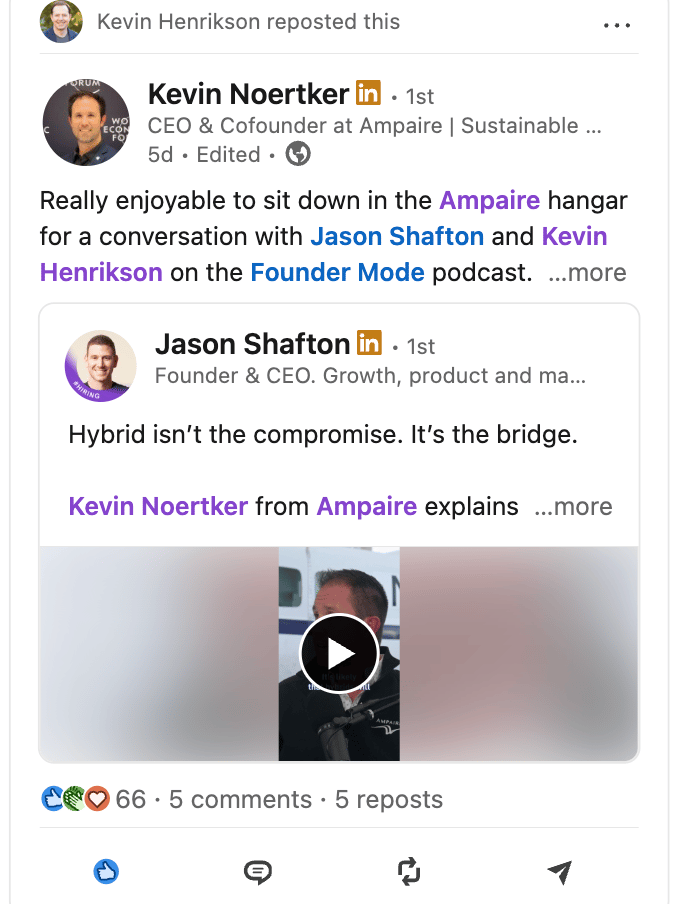Open the 5 comments link
Viewport: 678px width, 904px height.
tap(240, 800)
